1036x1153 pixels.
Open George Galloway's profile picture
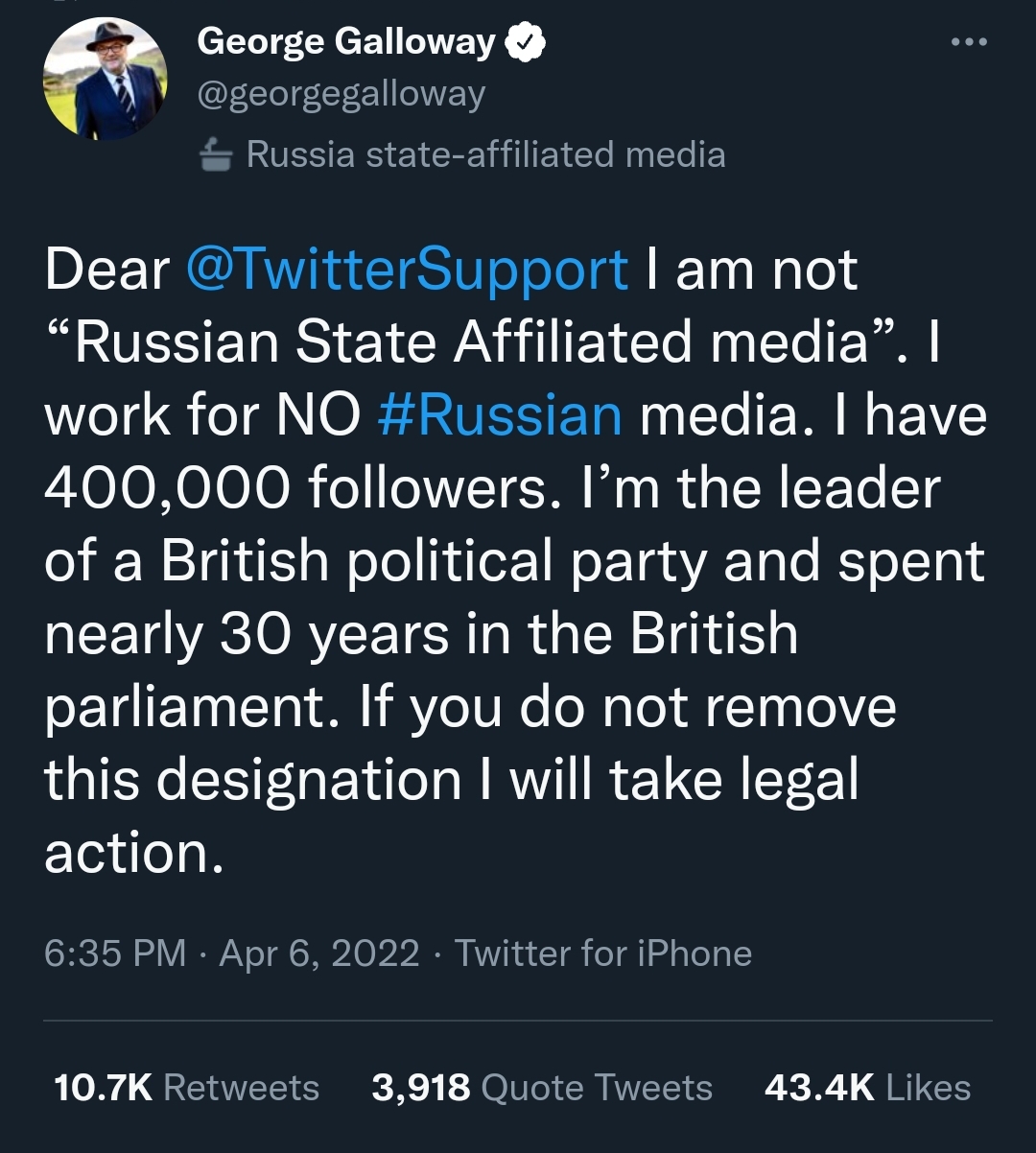tap(106, 80)
